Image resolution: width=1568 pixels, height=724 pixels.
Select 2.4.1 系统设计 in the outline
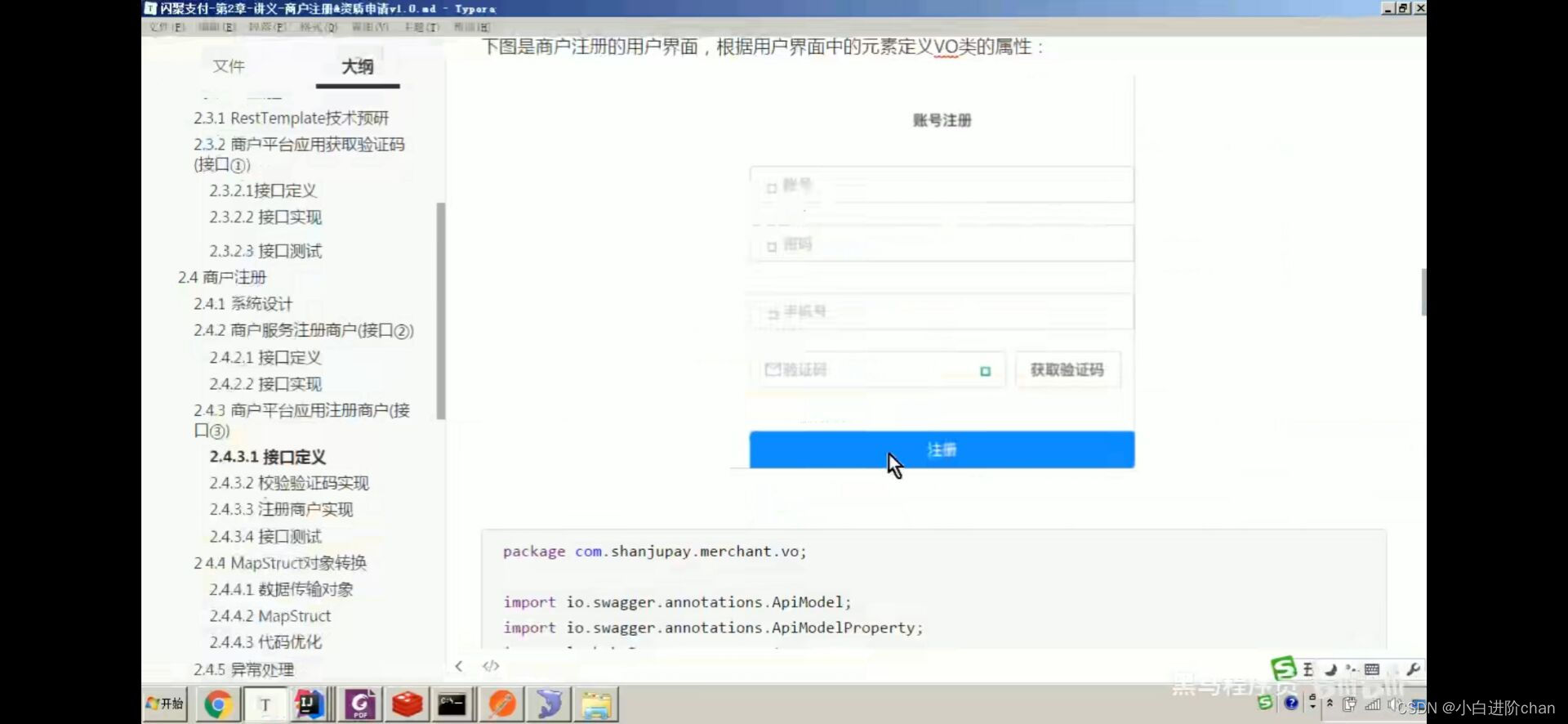pos(243,303)
